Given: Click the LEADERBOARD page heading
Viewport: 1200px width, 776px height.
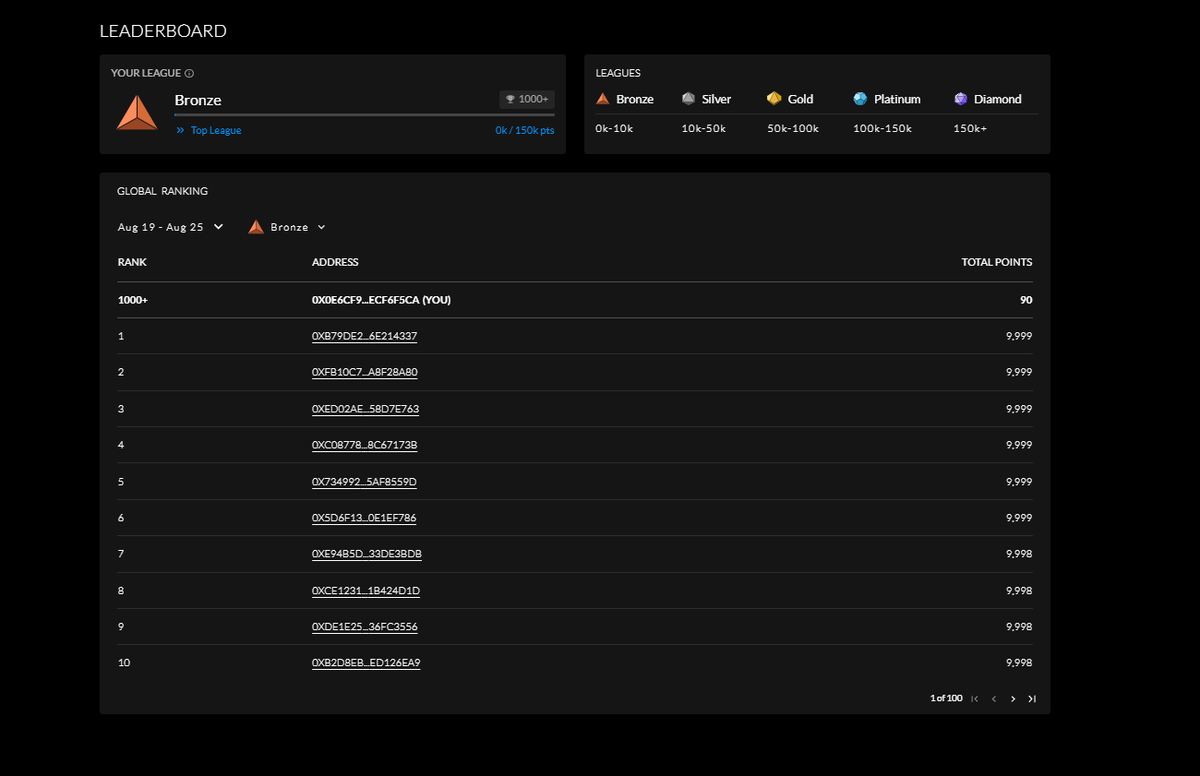Looking at the screenshot, I should click(x=163, y=31).
